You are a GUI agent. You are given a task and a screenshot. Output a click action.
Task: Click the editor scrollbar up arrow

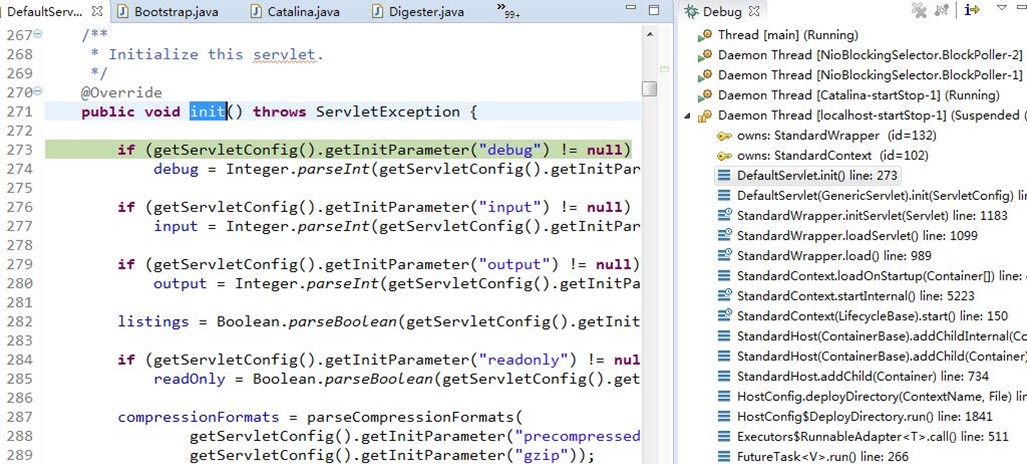click(x=649, y=34)
